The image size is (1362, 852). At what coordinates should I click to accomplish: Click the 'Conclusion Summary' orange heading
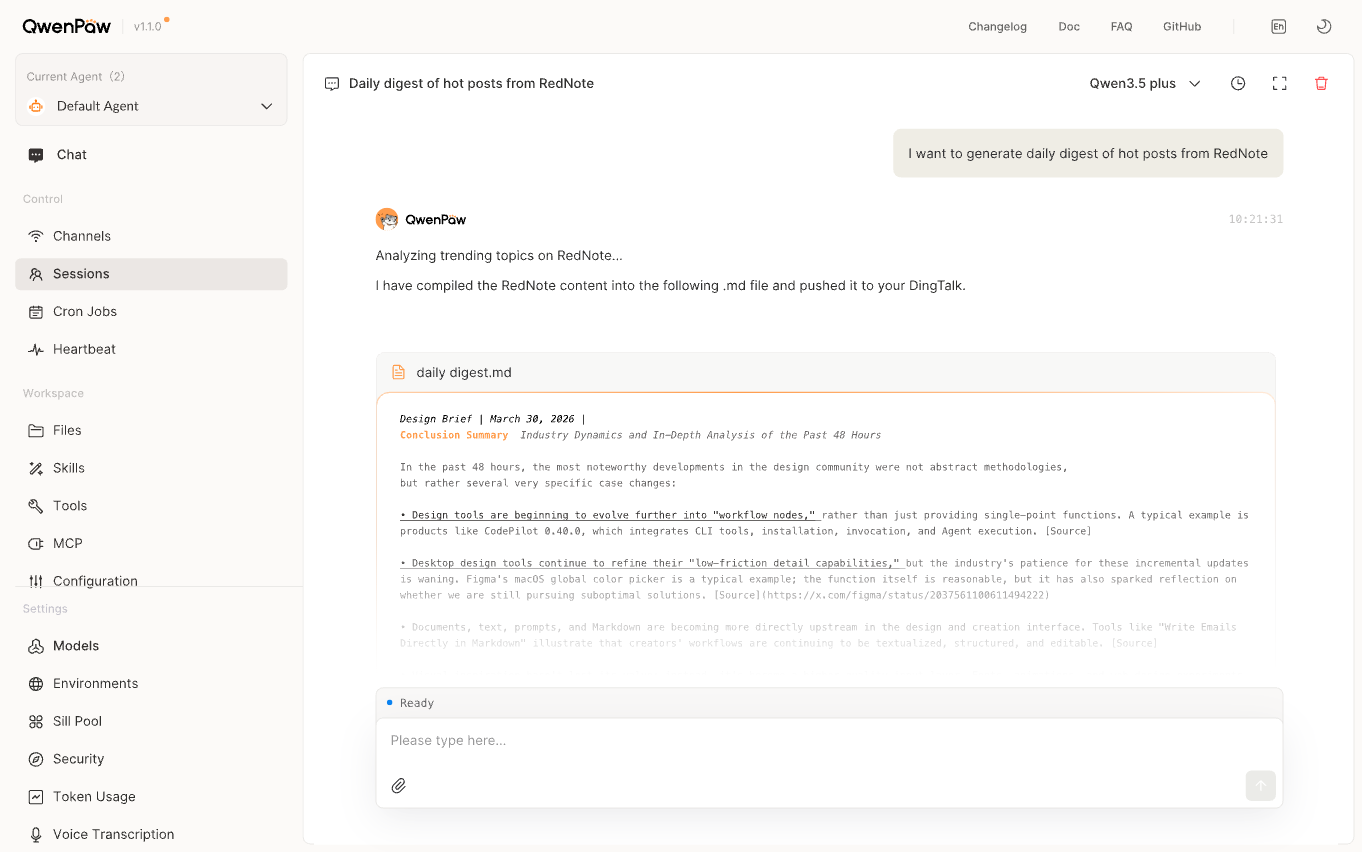coord(454,435)
